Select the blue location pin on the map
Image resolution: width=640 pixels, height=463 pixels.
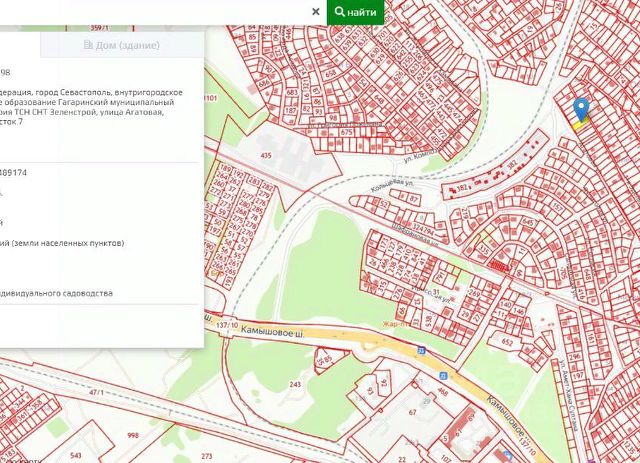point(581,109)
